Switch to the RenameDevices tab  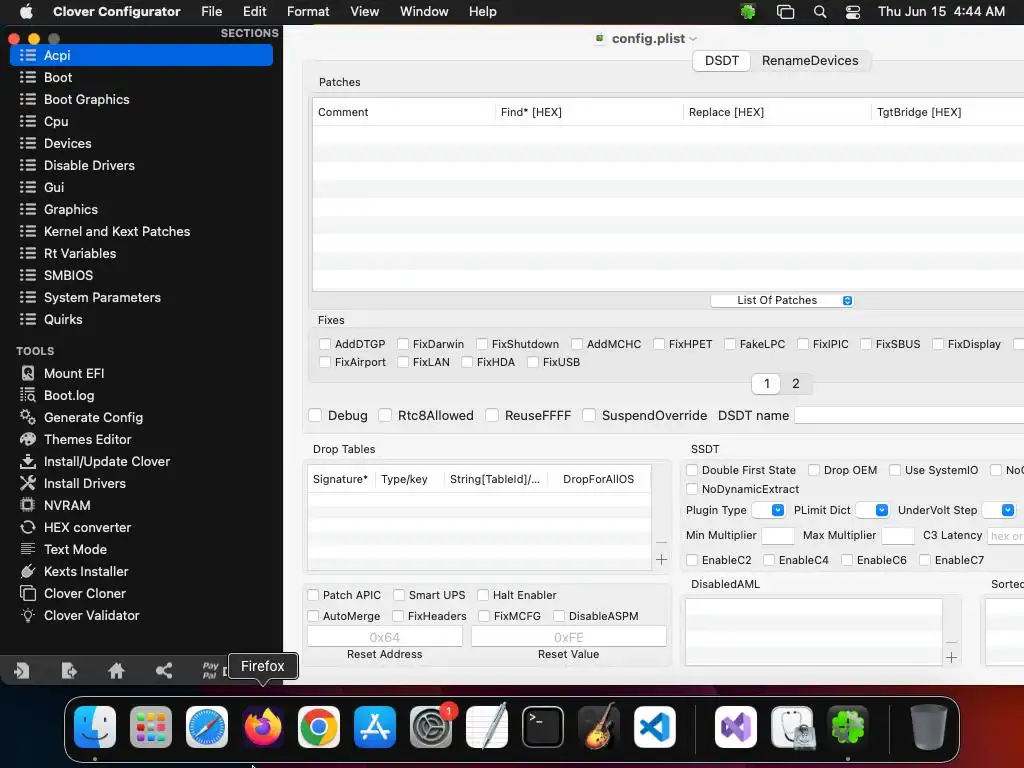click(x=810, y=61)
